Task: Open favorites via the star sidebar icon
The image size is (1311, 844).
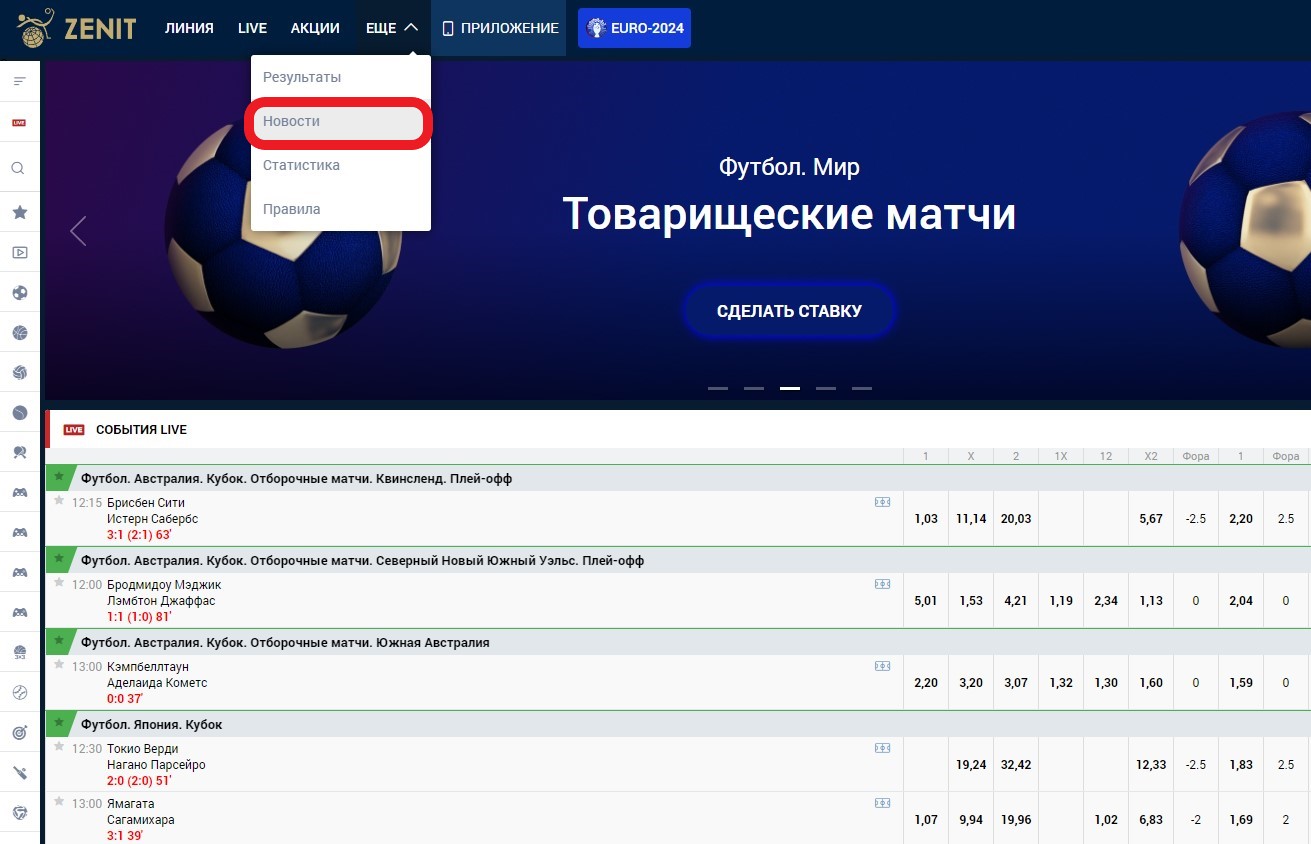Action: (x=19, y=212)
